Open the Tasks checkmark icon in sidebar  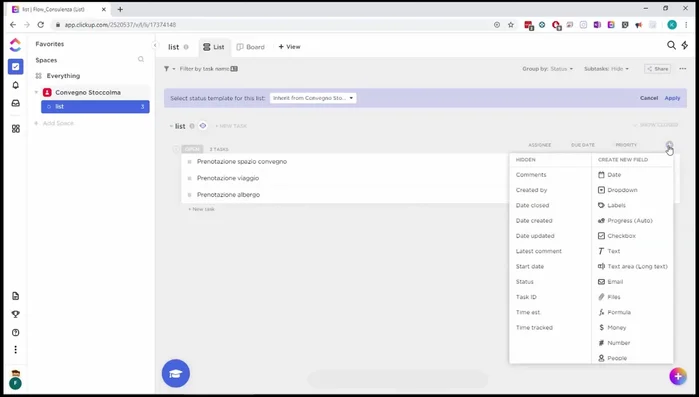(16, 66)
